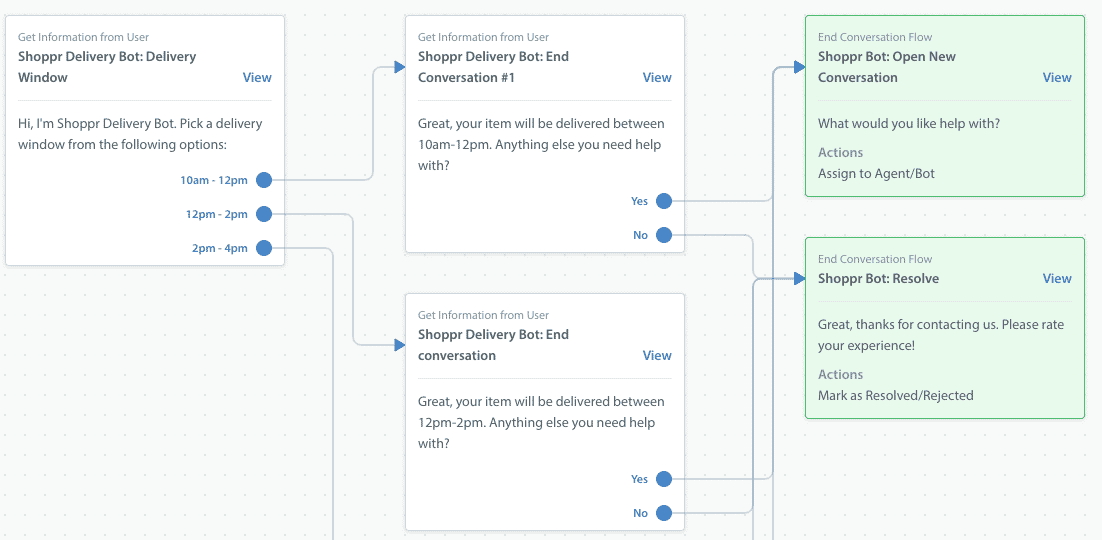The image size is (1102, 540).
Task: View the End conversation 12pm-2pm node
Action: tap(657, 355)
